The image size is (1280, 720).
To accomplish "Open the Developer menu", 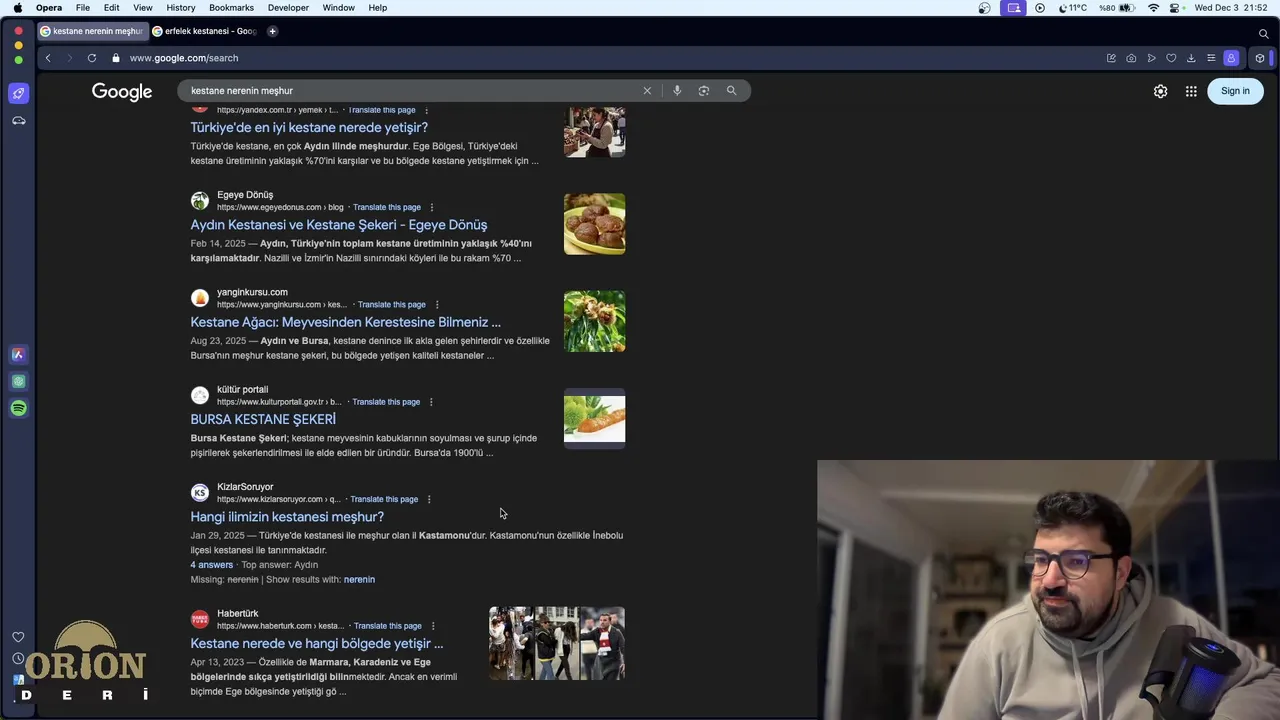I will [x=288, y=7].
